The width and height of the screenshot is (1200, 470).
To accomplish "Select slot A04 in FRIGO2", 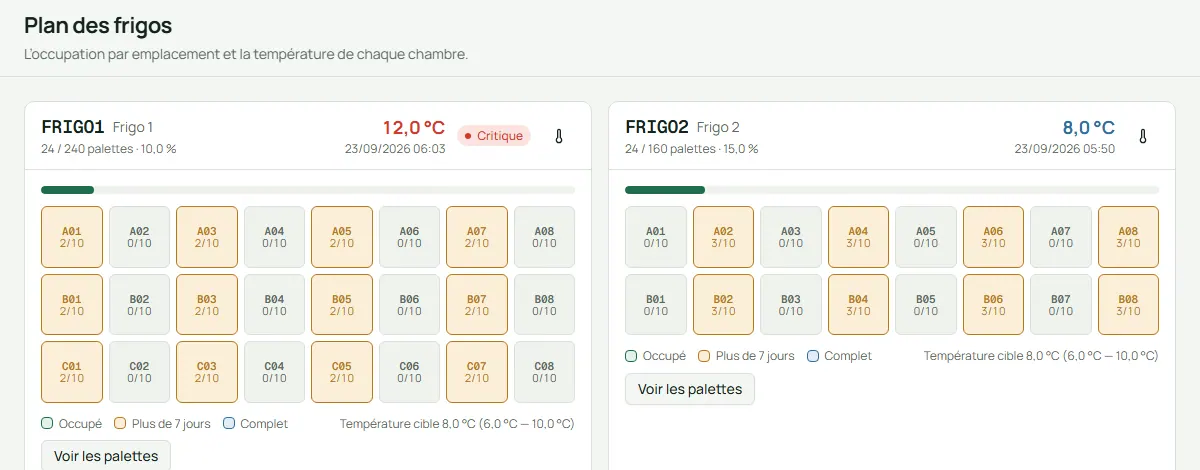I will pos(858,237).
